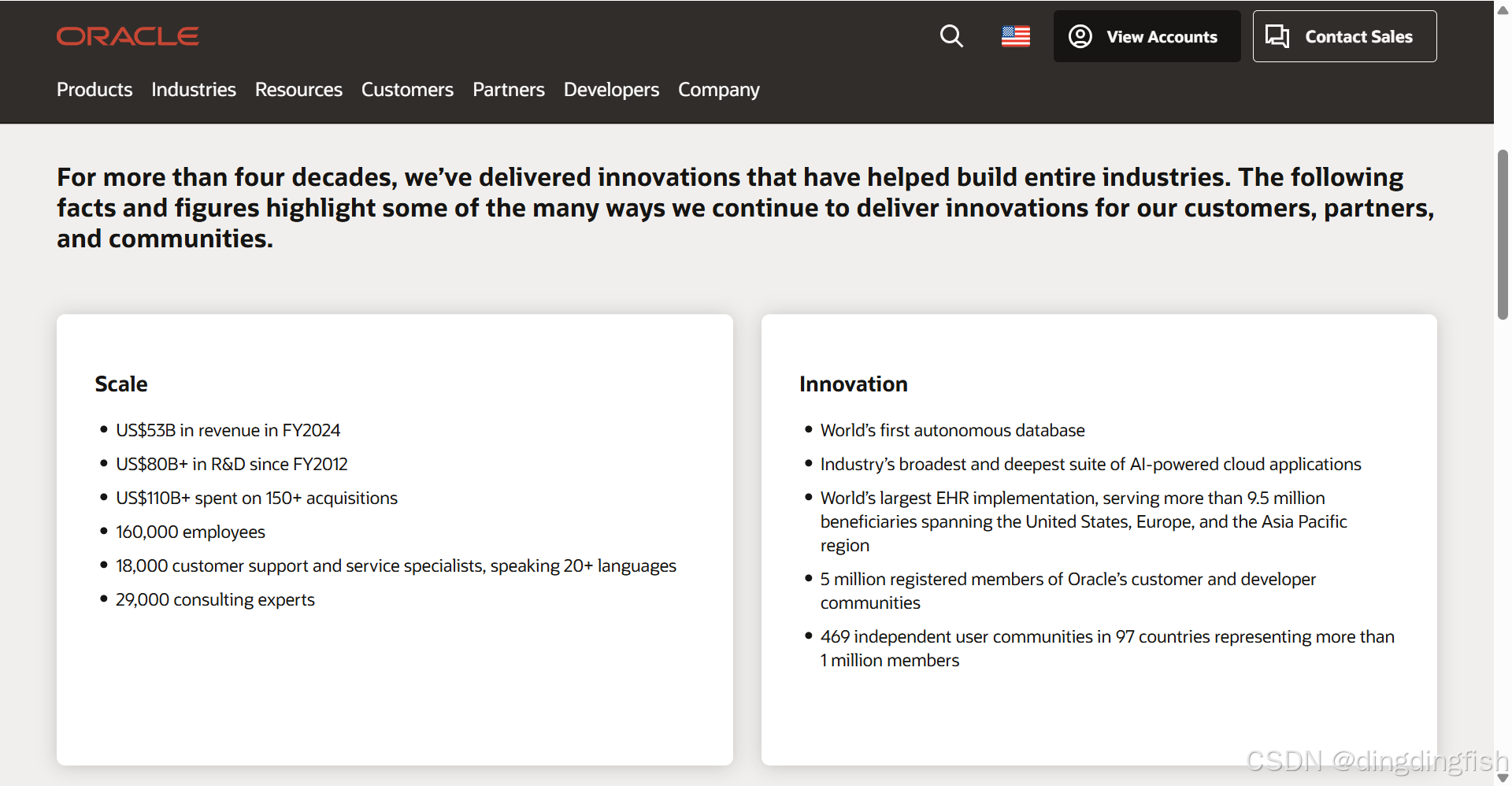The height and width of the screenshot is (786, 1512).
Task: Click the Innovation card heading
Action: point(854,384)
